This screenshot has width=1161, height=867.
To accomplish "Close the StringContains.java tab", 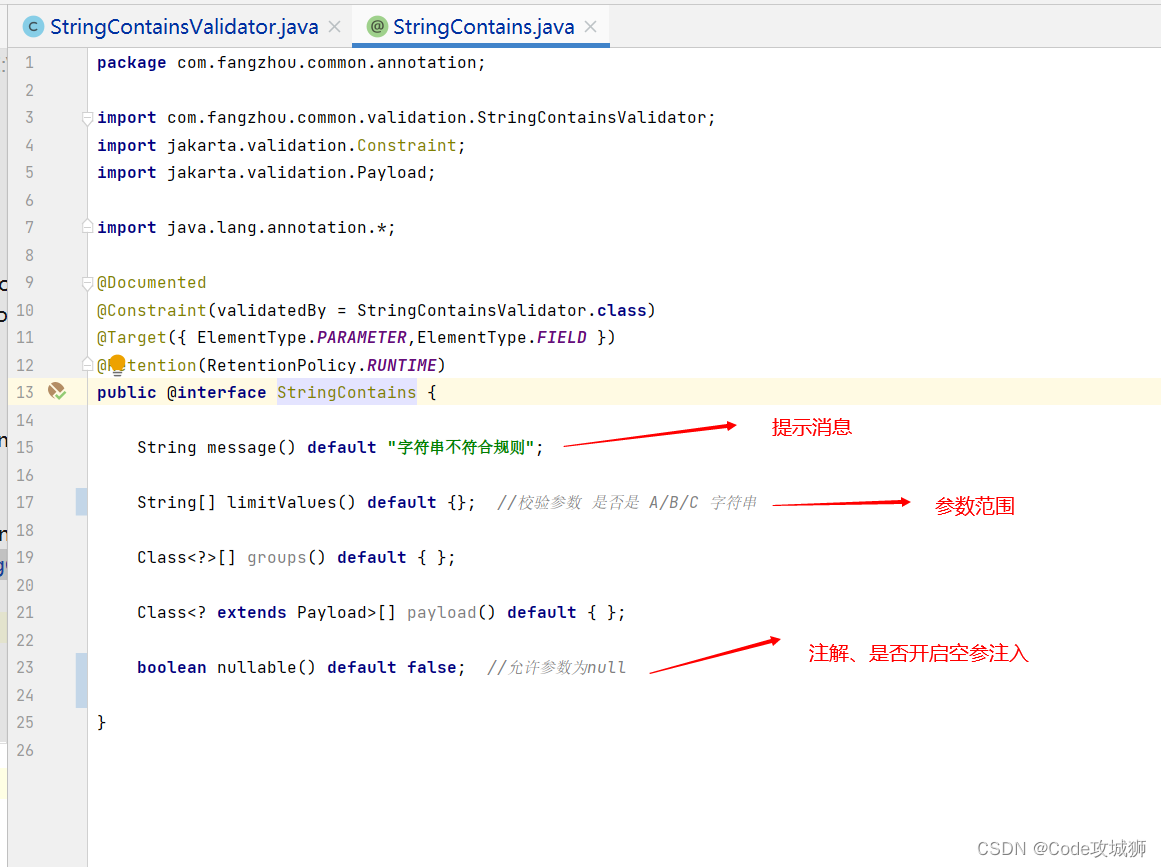I will 590,27.
